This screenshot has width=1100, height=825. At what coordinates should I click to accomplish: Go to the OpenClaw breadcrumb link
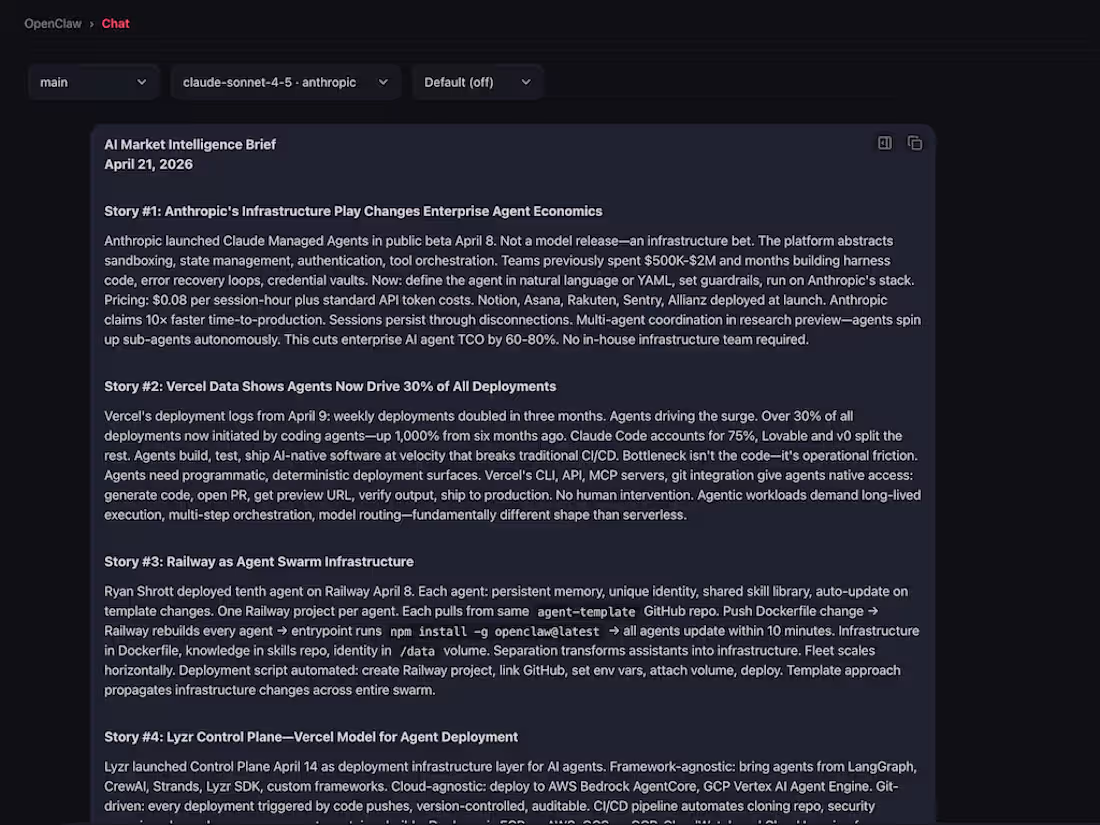53,23
